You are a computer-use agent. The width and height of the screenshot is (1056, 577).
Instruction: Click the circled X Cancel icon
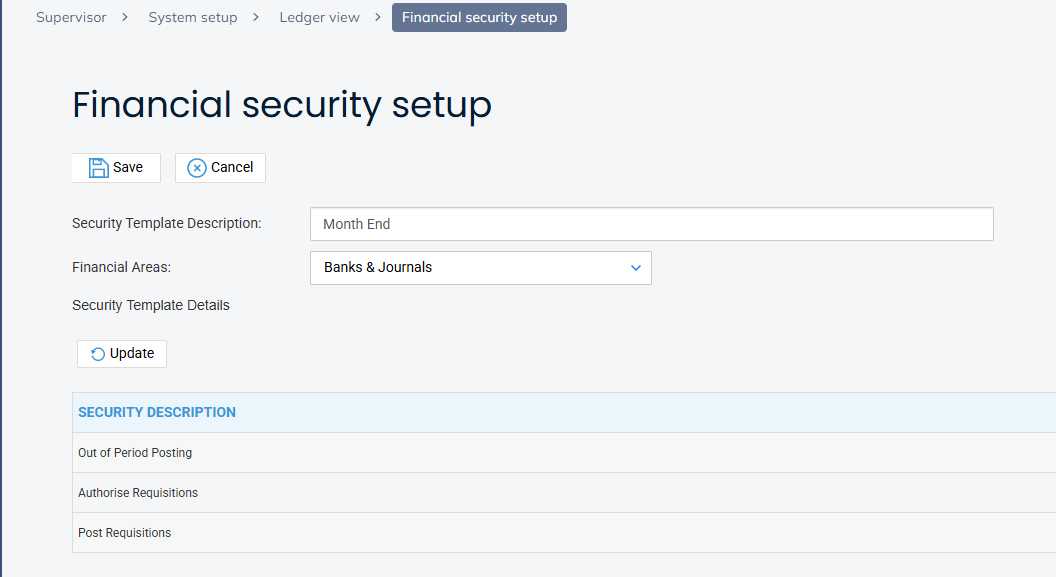pos(197,168)
